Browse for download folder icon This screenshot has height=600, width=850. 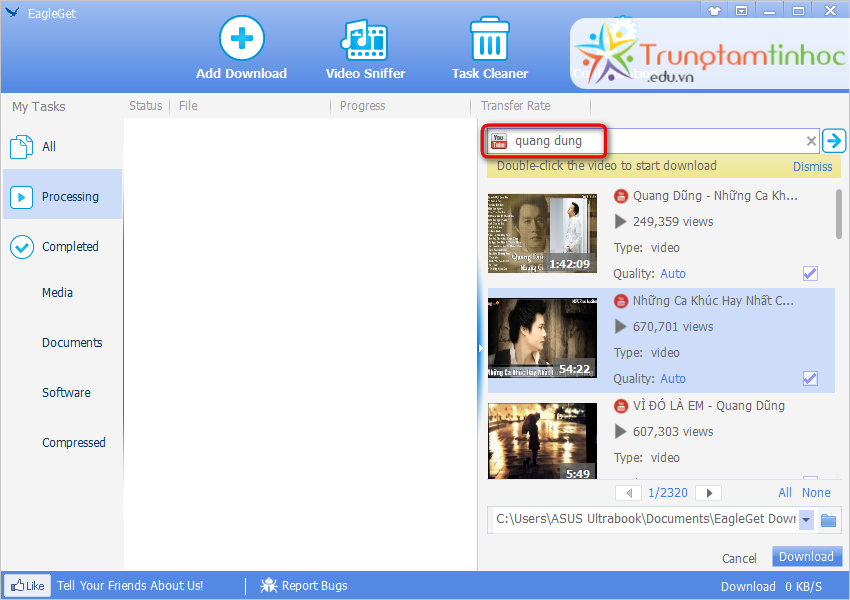point(828,520)
